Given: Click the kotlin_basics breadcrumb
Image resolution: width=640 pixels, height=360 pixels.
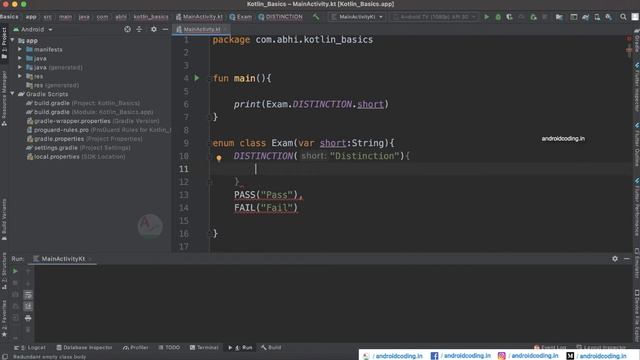Looking at the screenshot, I should pos(151,17).
